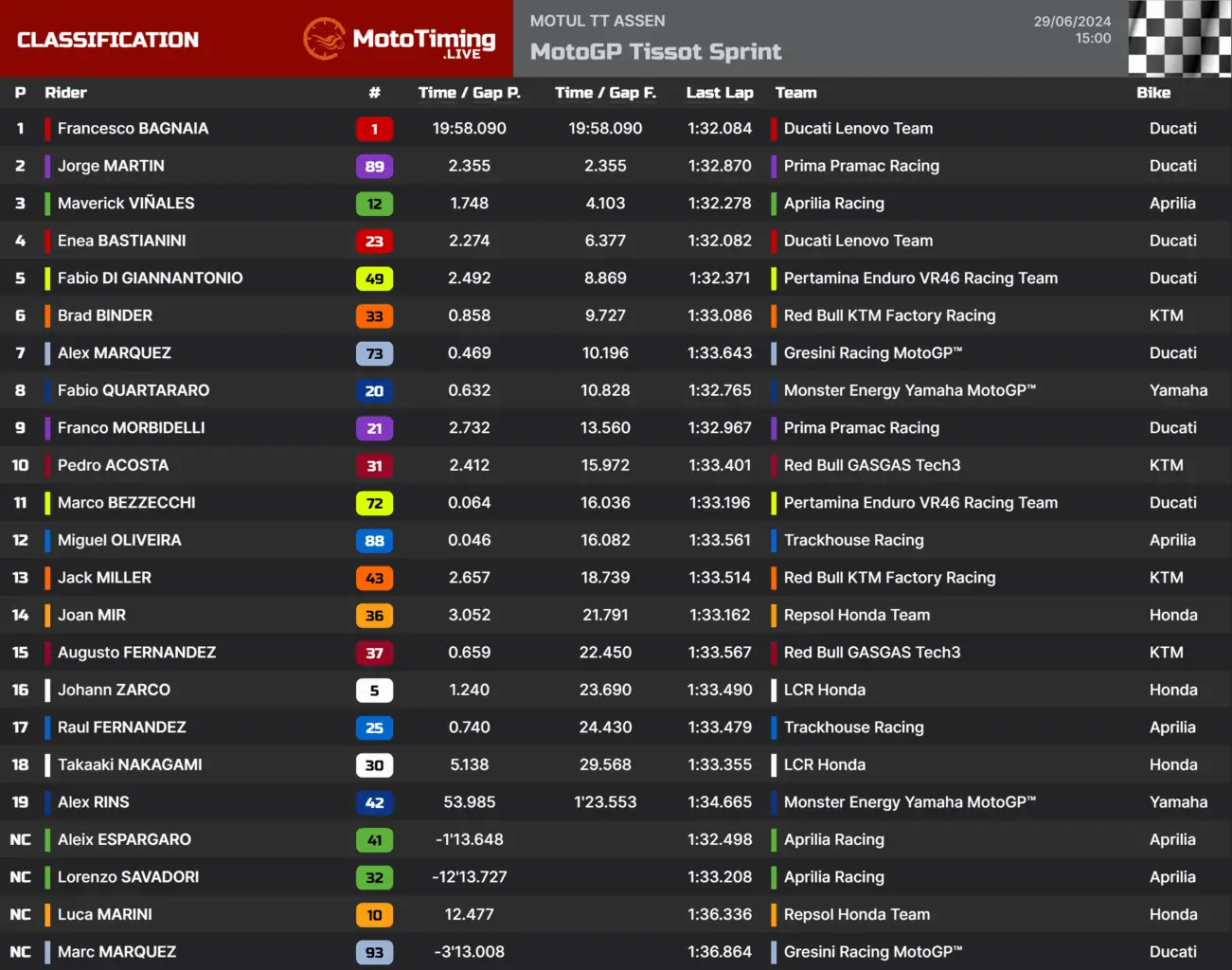Click Jorge Martin's purple 89 badge
Image resolution: width=1232 pixels, height=970 pixels.
(374, 167)
